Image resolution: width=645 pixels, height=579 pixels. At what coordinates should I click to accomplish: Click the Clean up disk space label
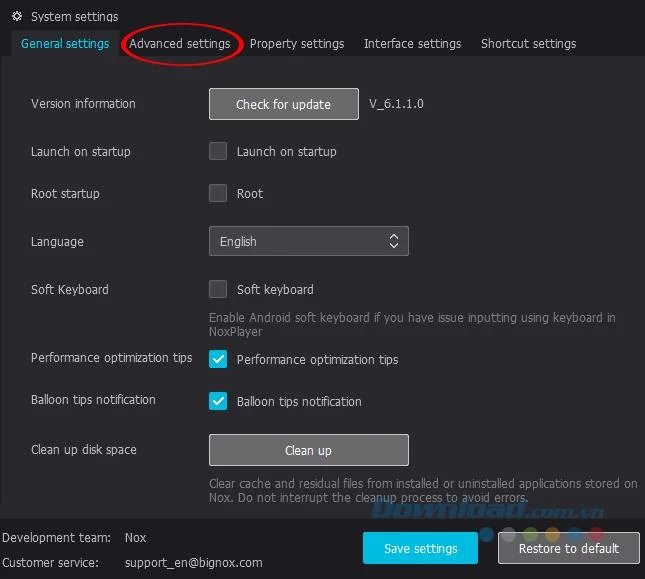tap(84, 449)
